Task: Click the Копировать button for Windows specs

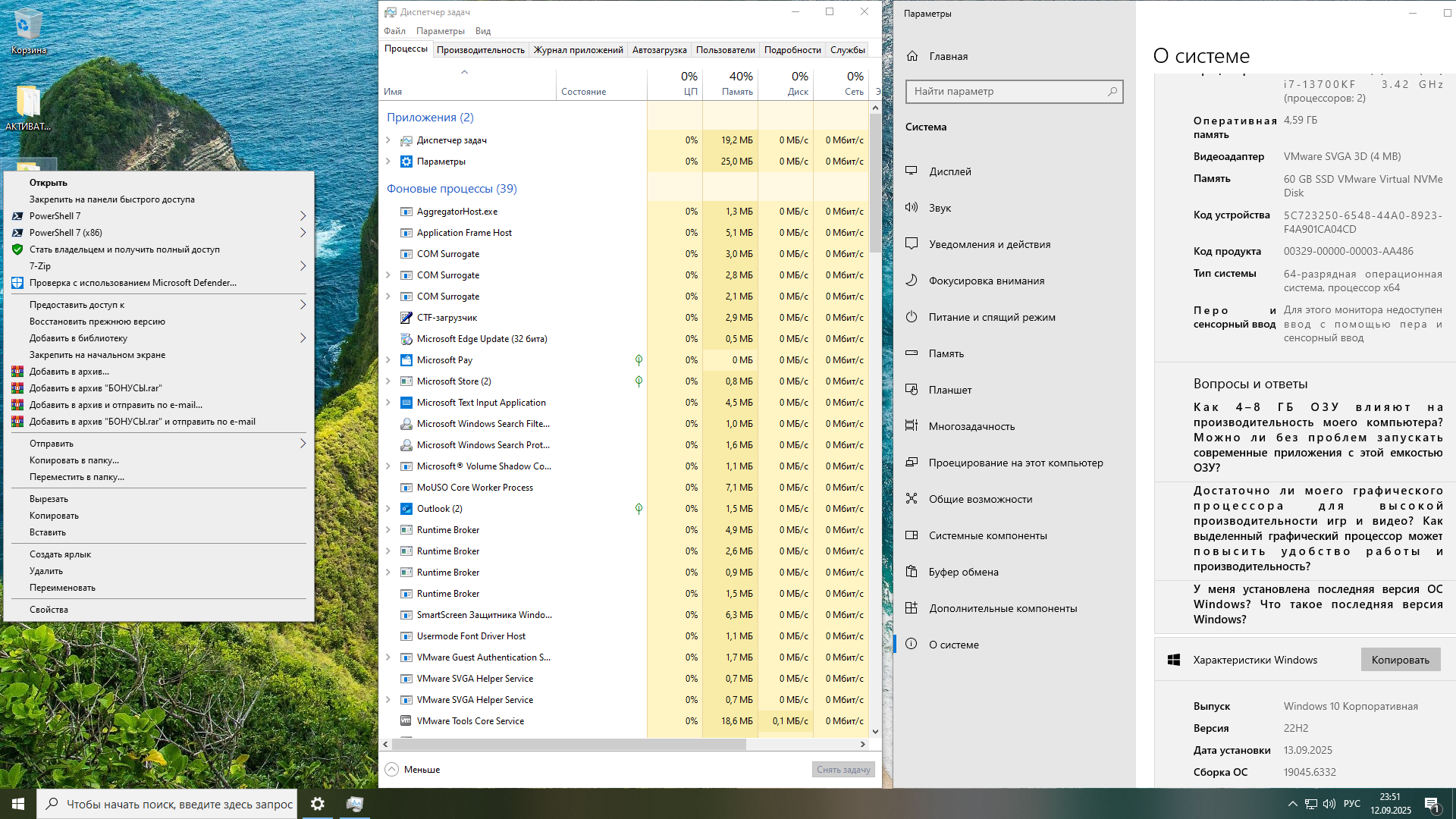Action: (x=1400, y=659)
